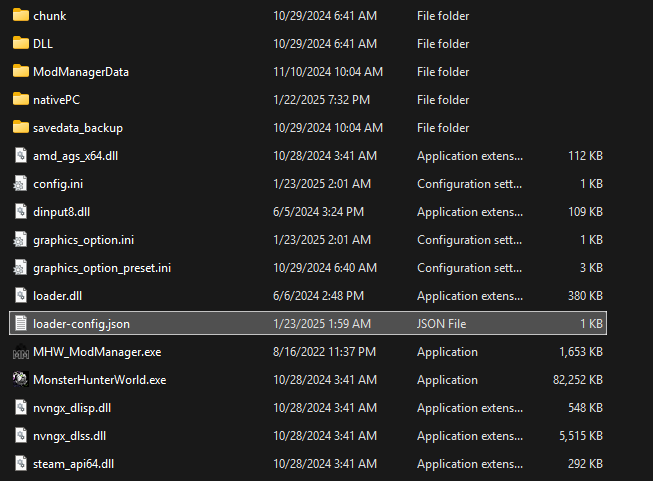653x481 pixels.
Task: Click the chunk folder icon
Action: coord(21,16)
